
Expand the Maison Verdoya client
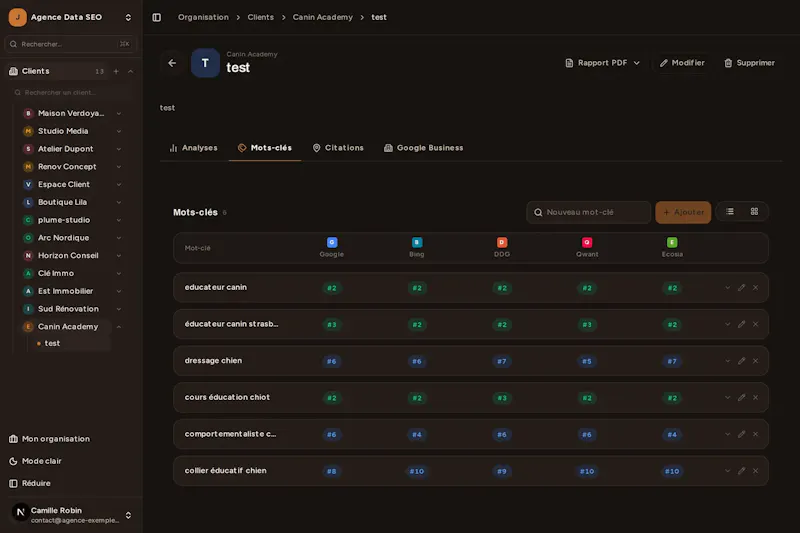119,113
